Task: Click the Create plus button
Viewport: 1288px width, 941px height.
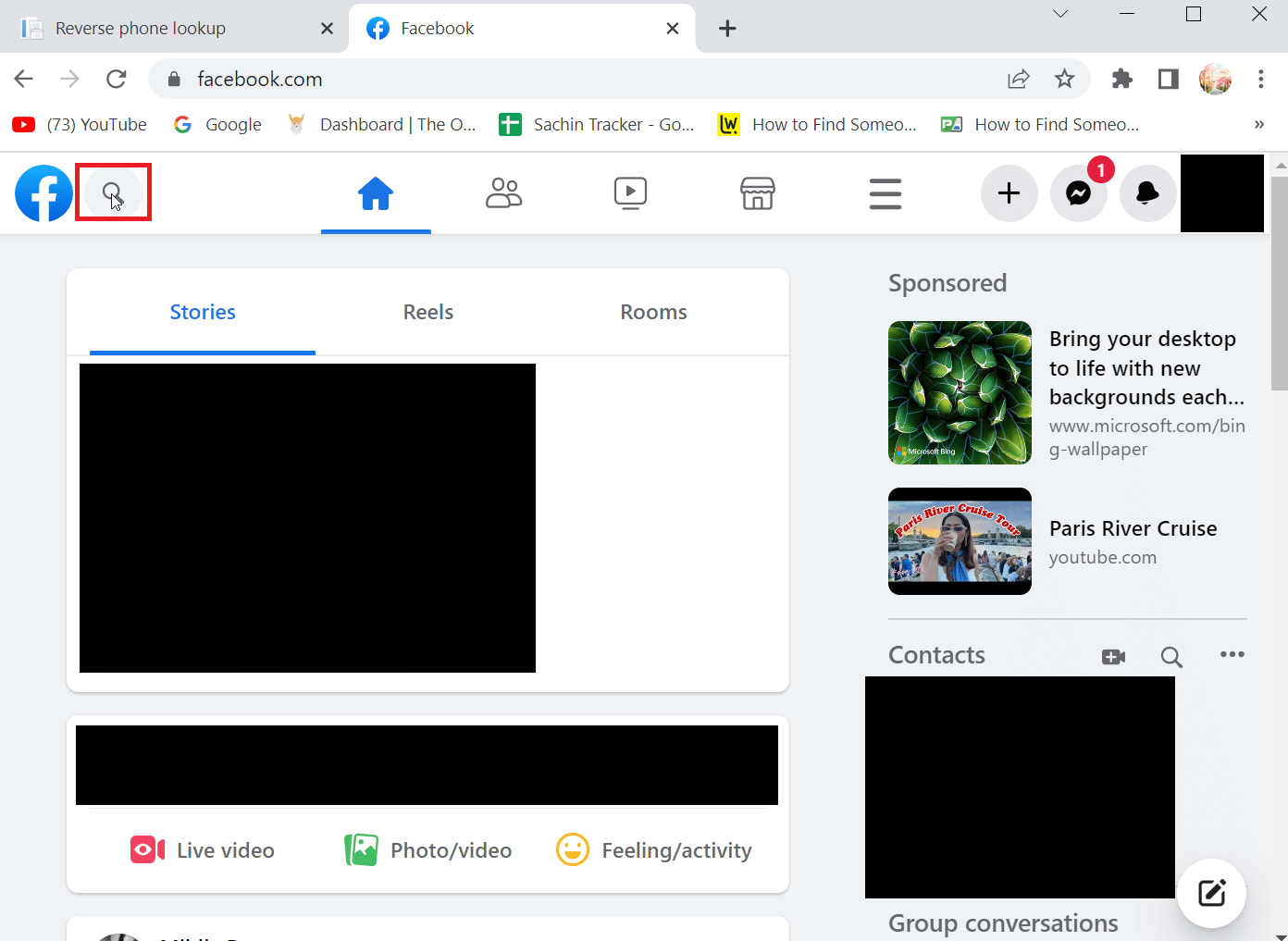Action: click(x=1009, y=193)
